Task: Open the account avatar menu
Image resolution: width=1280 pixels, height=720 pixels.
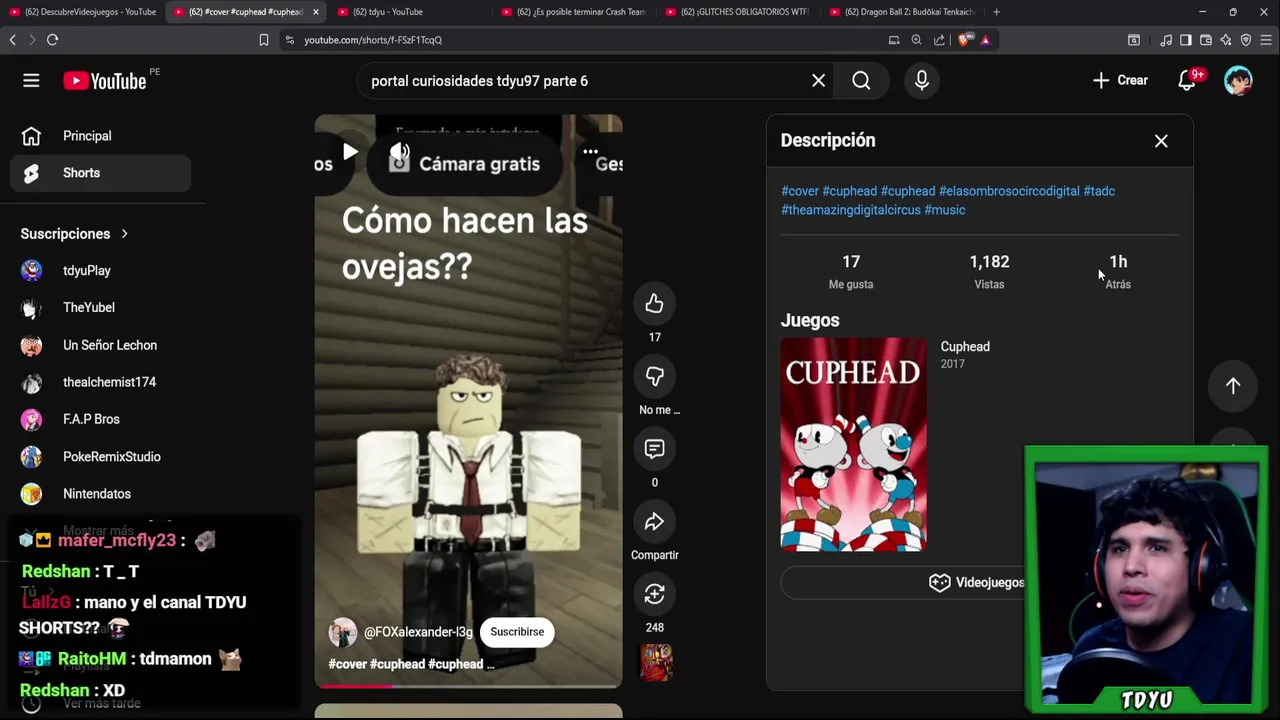Action: pos(1238,81)
